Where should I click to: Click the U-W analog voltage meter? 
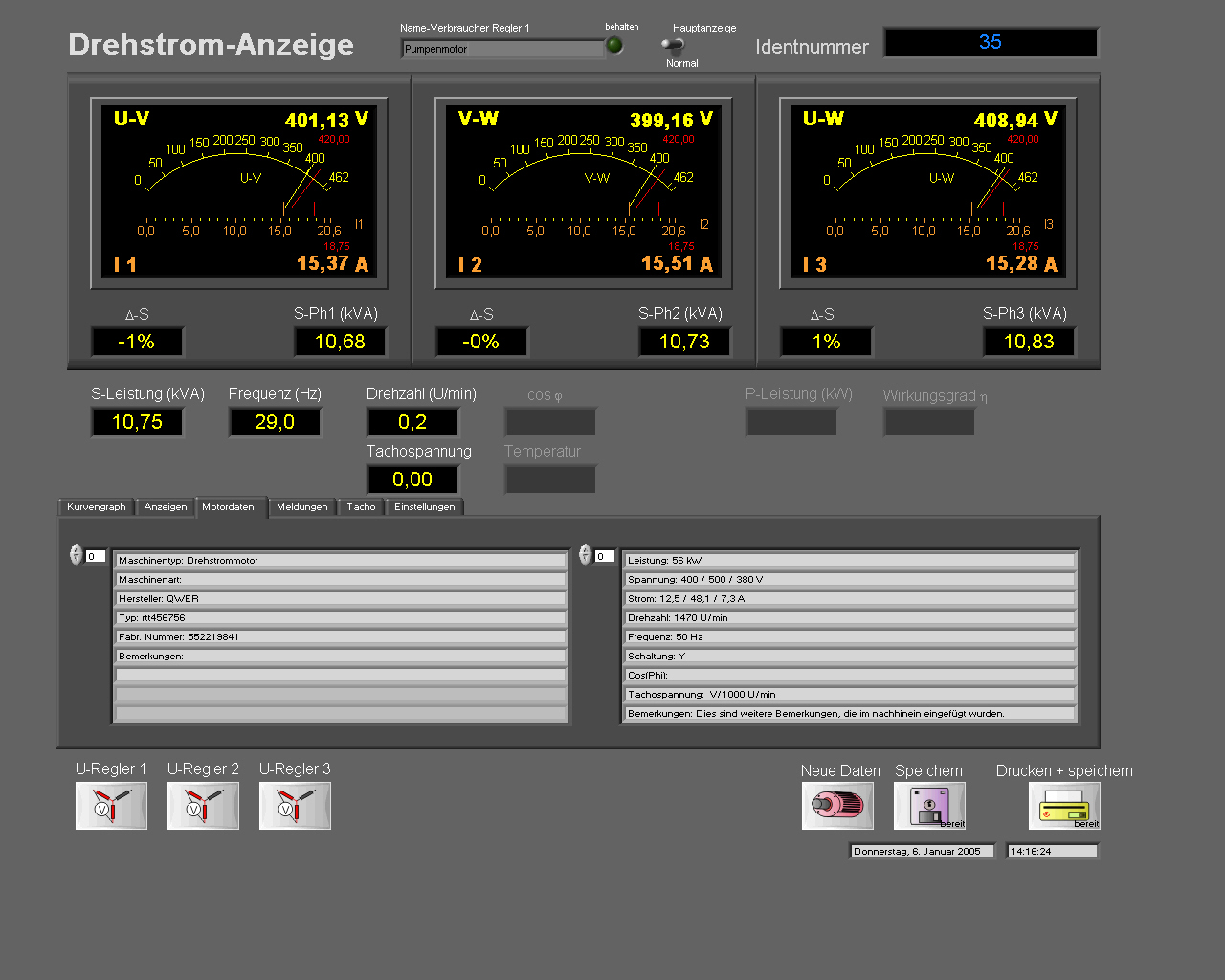click(x=928, y=192)
